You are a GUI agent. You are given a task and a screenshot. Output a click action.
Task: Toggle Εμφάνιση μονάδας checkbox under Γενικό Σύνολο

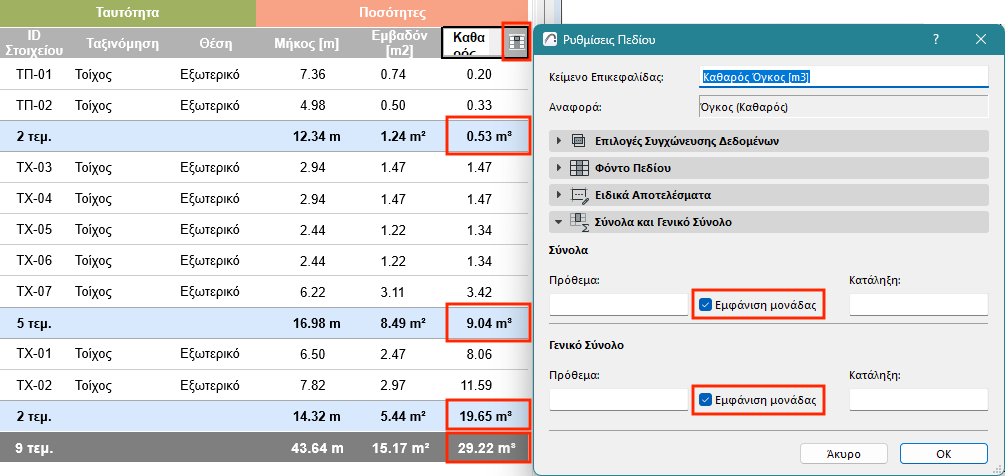[x=705, y=400]
